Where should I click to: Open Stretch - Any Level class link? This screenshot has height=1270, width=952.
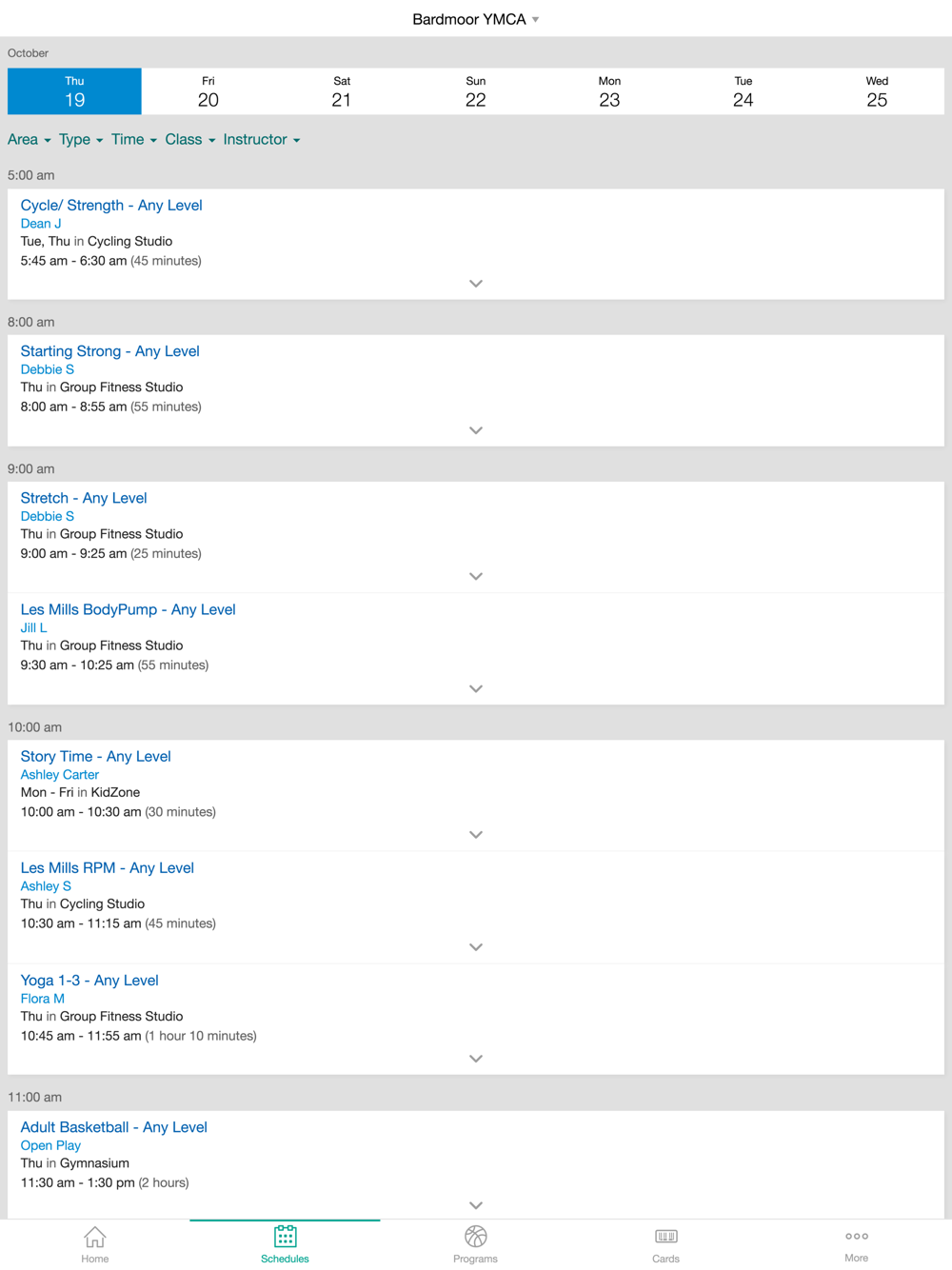coord(84,498)
